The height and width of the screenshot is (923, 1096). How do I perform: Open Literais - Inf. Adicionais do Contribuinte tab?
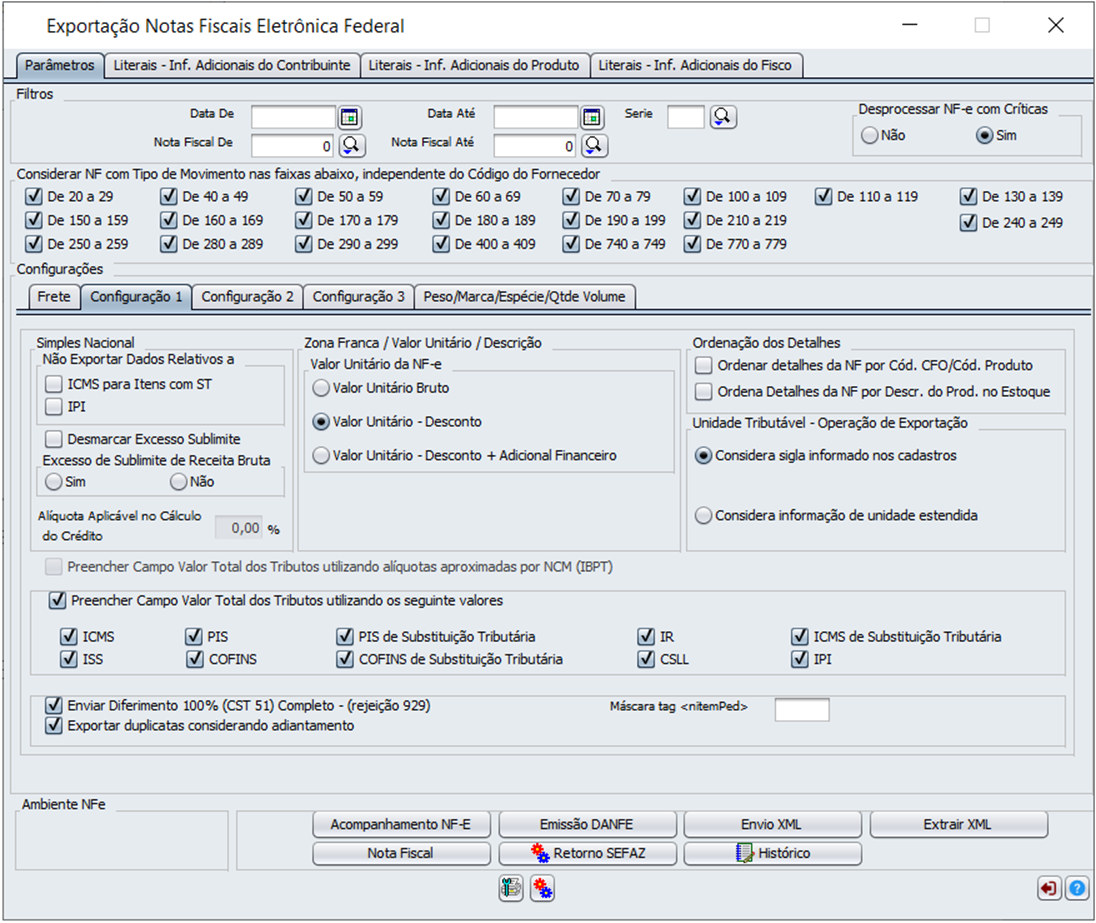(x=232, y=65)
